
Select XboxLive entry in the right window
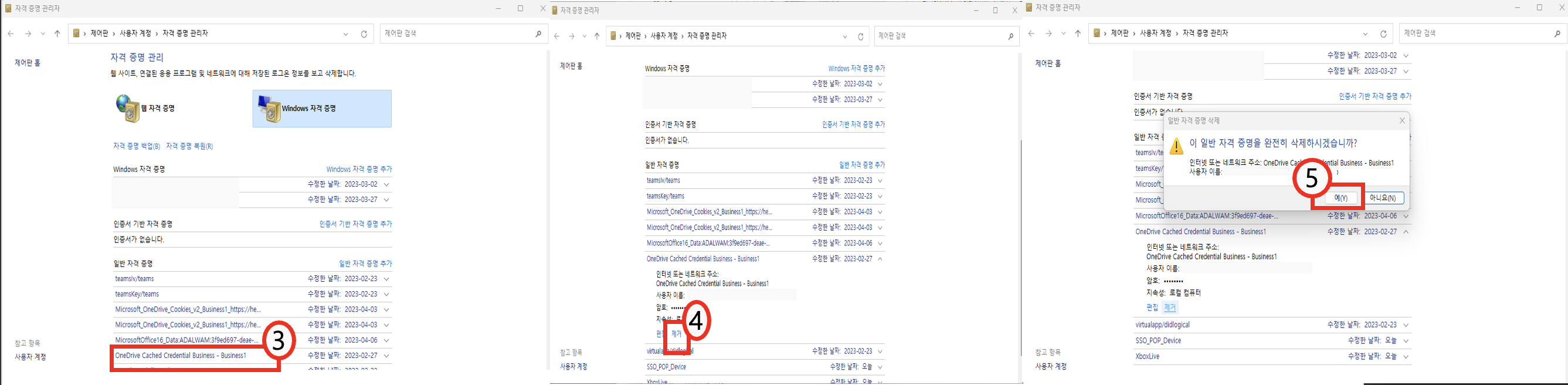[1148, 357]
